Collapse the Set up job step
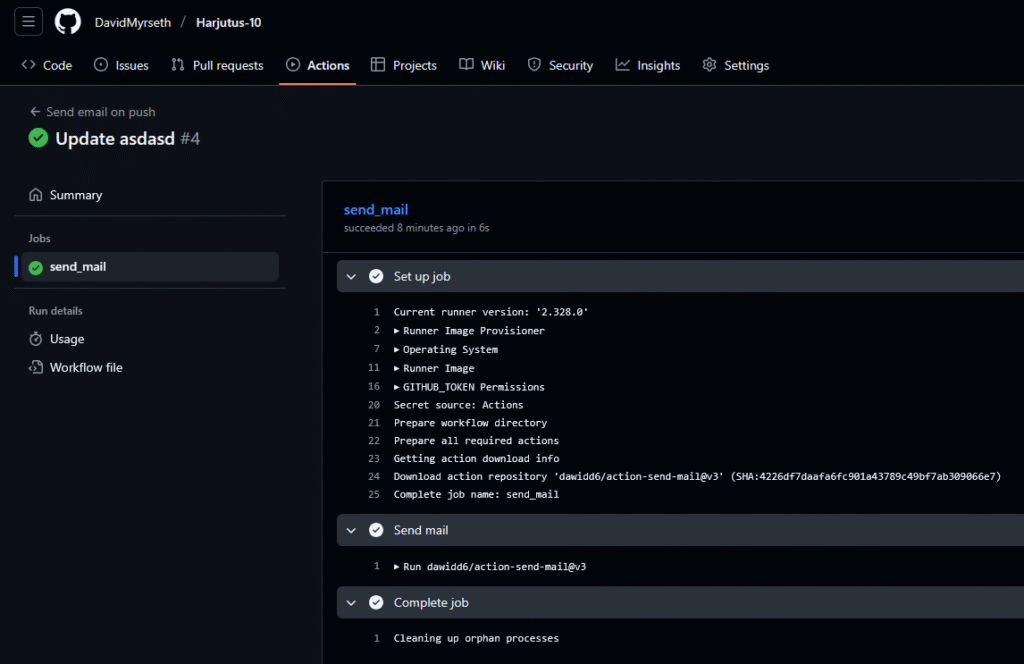The height and width of the screenshot is (664, 1024). tap(351, 276)
